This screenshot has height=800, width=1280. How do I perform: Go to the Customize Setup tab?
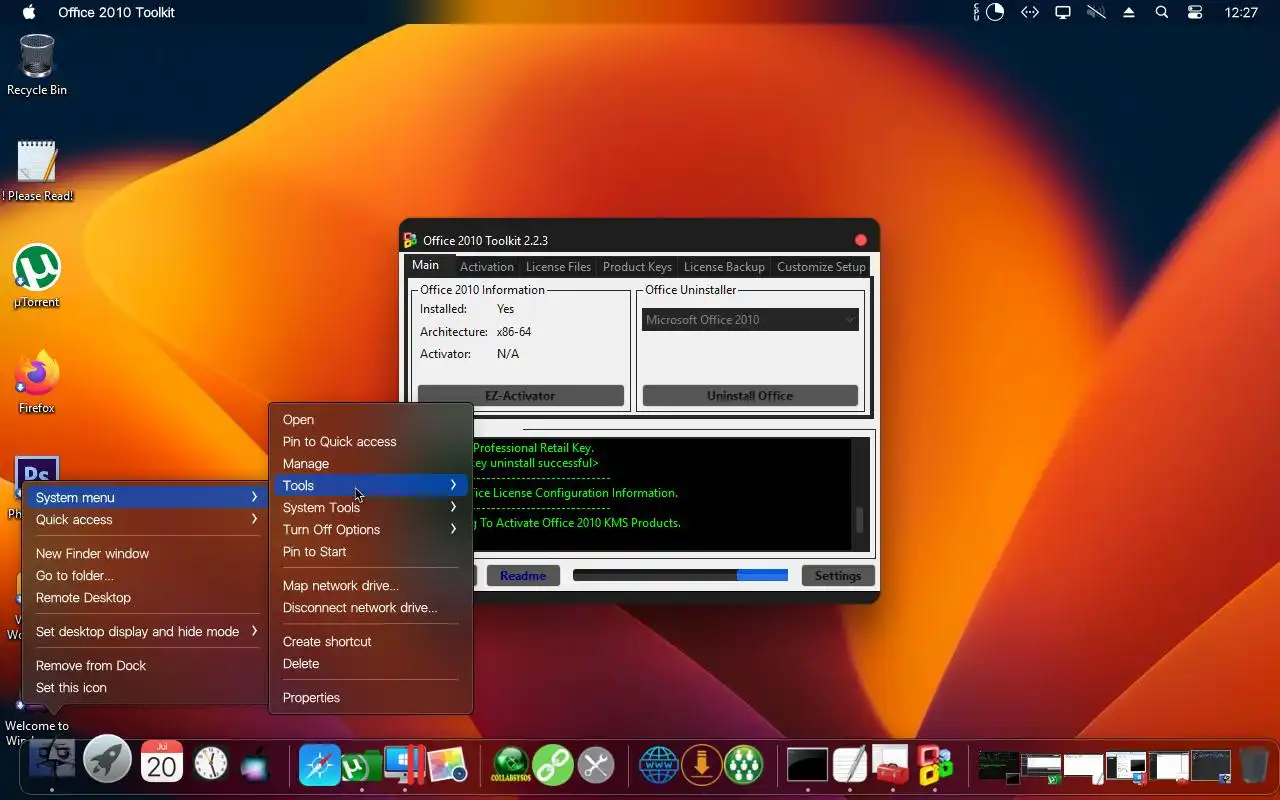tap(821, 267)
